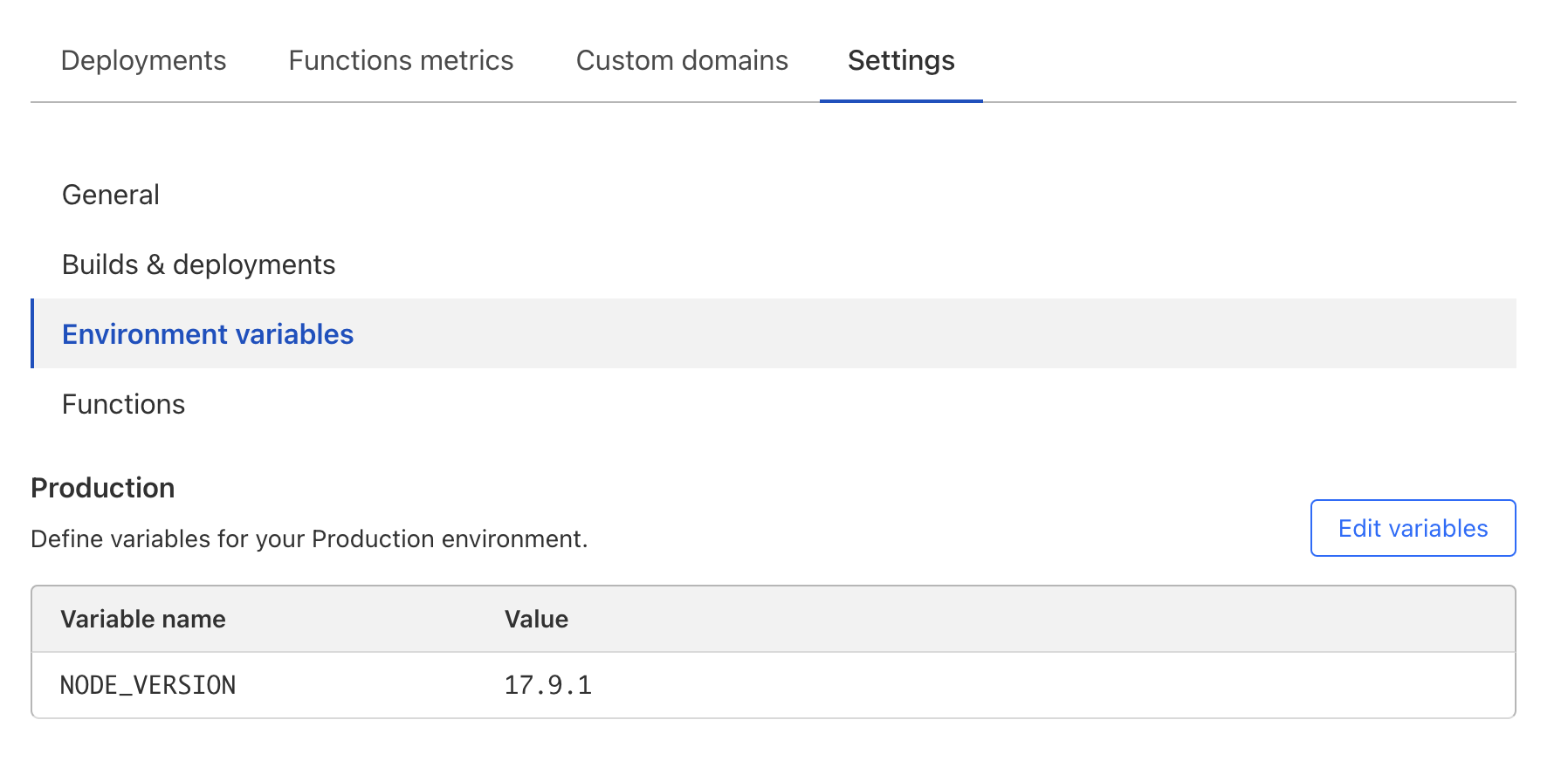The width and height of the screenshot is (1568, 761).
Task: Click the Variable name column header
Action: [x=143, y=620]
